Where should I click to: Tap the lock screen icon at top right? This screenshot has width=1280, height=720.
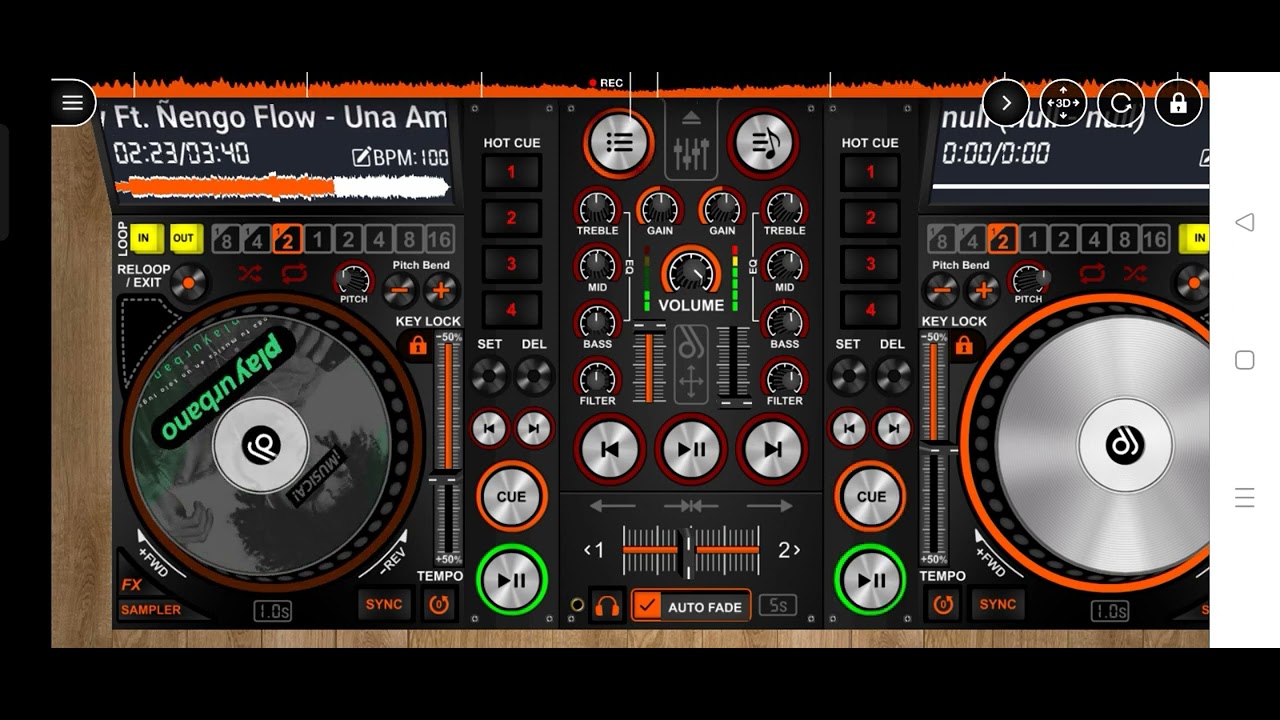tap(1178, 102)
